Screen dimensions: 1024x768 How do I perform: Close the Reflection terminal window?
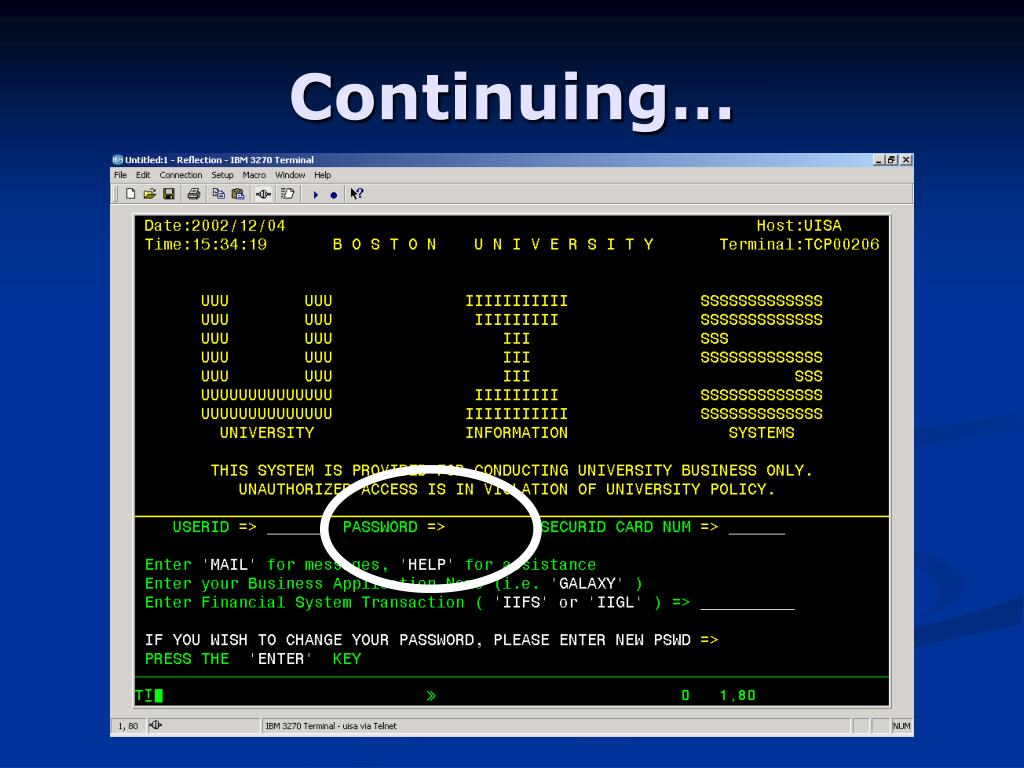[x=906, y=160]
